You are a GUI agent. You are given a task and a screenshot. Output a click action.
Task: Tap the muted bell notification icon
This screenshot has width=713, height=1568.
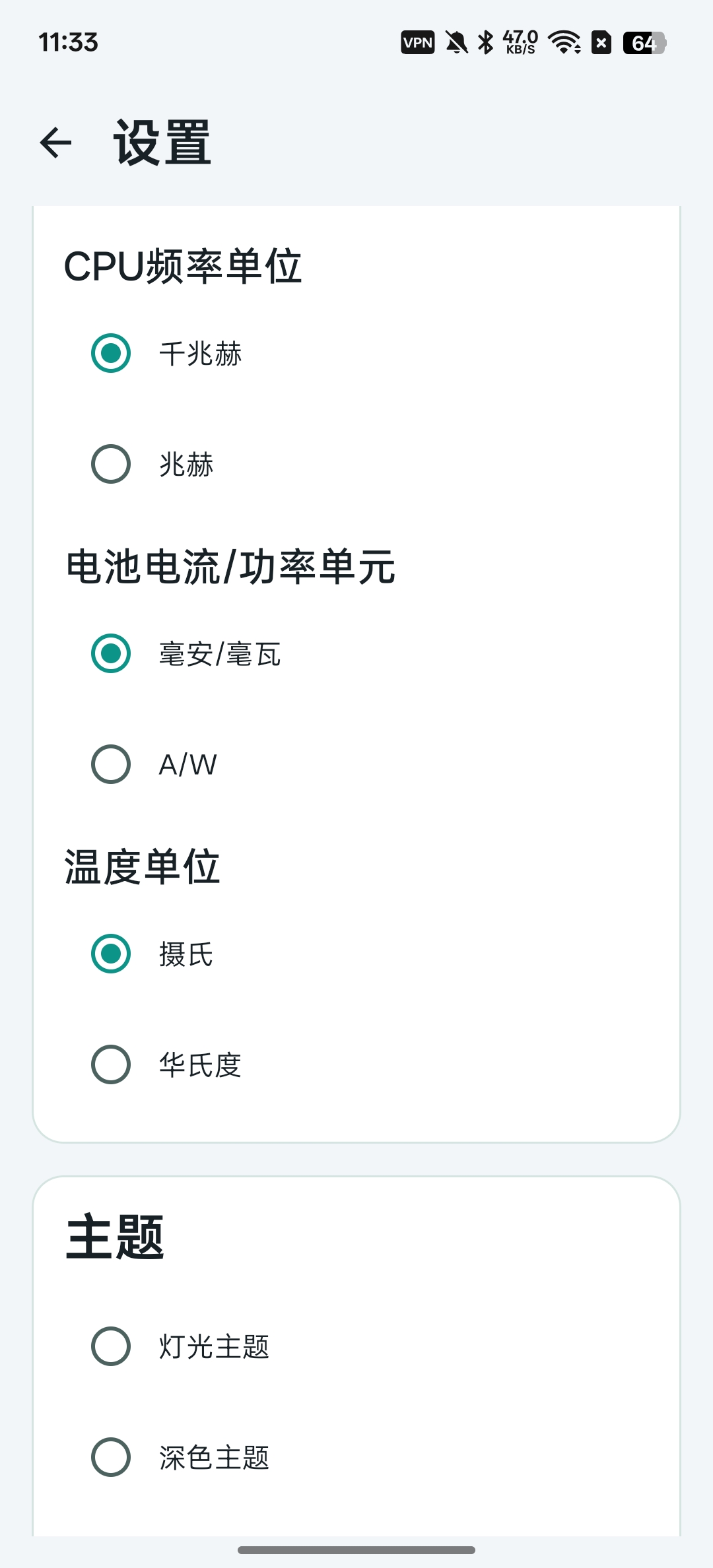coord(456,43)
